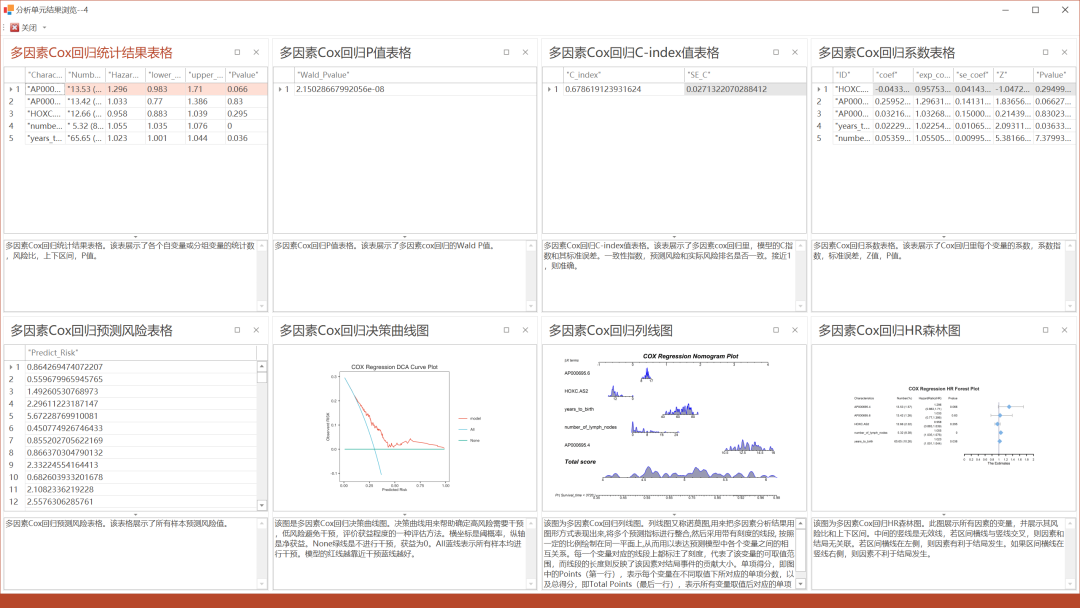
Task: Click the COX Regression DCA Curve Plot image
Action: pyautogui.click(x=404, y=426)
